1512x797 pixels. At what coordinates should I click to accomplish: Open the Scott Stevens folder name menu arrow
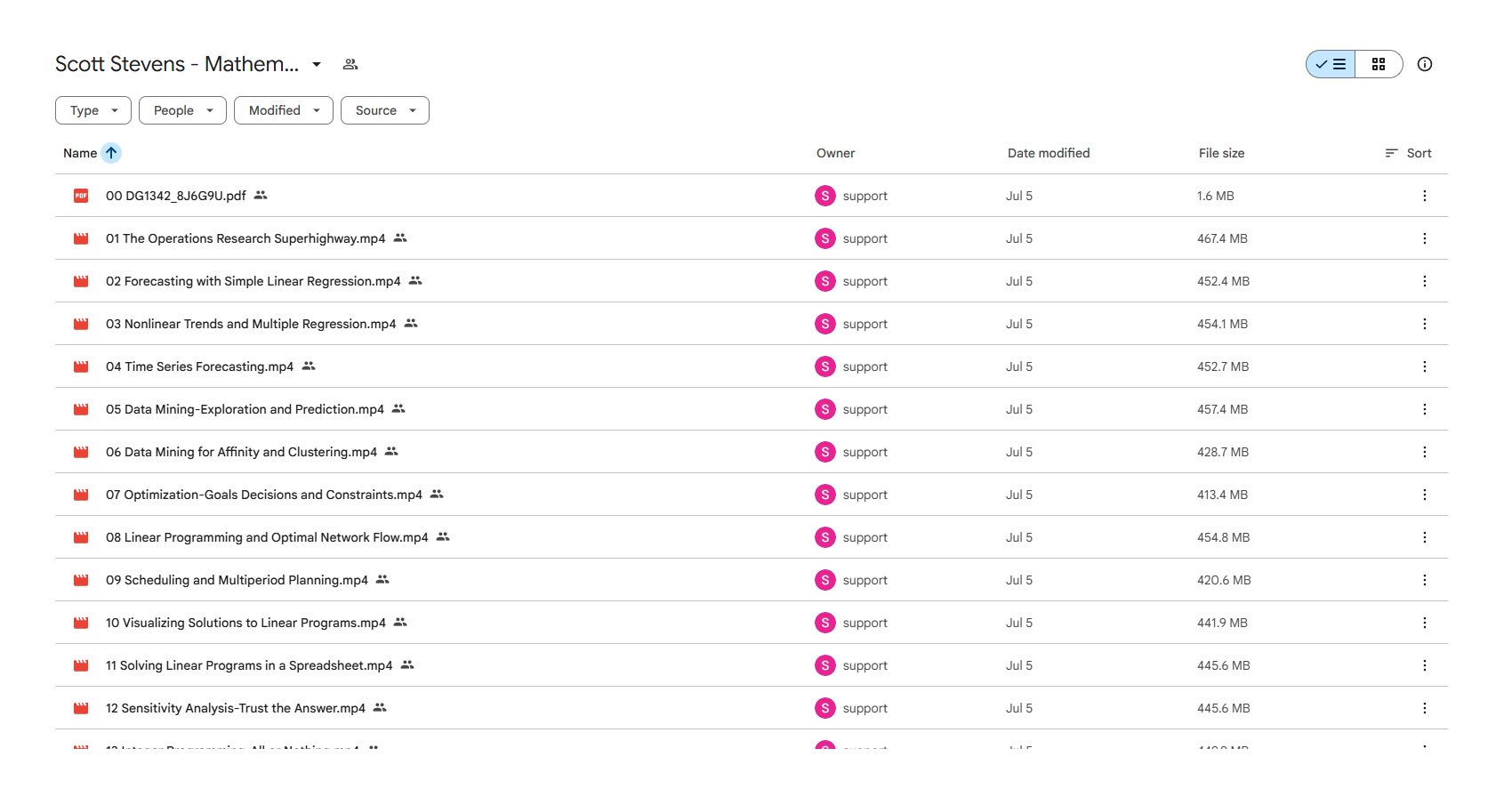coord(317,64)
